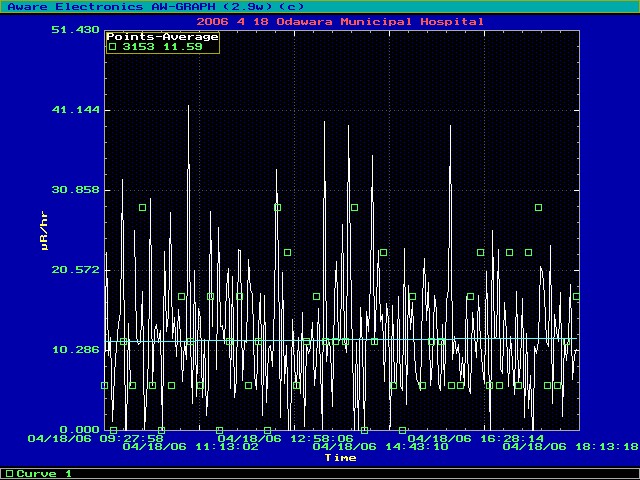This screenshot has width=640, height=480.
Task: Click the Time x-axis title
Action: click(x=340, y=457)
